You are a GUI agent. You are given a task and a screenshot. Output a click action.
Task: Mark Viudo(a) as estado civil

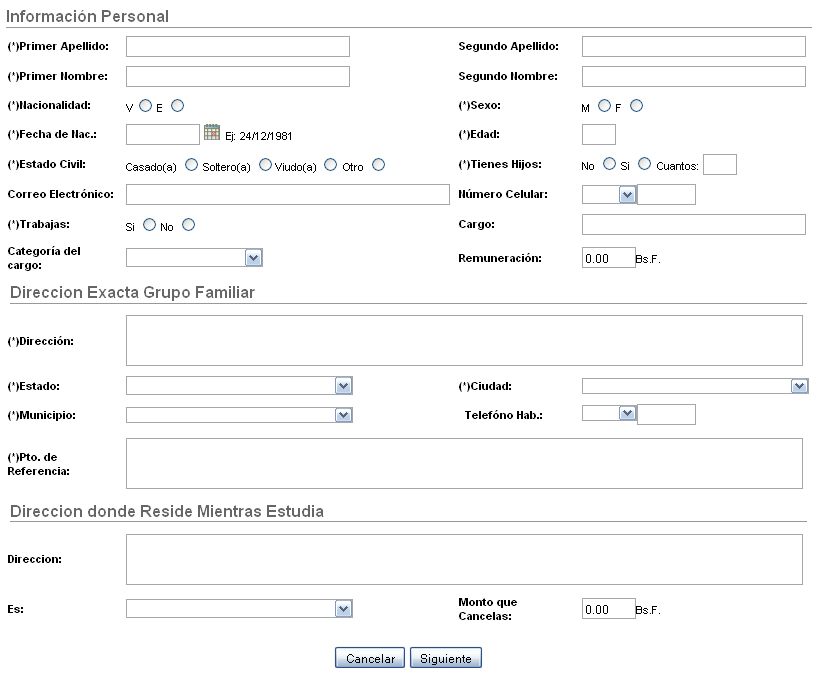click(x=330, y=164)
